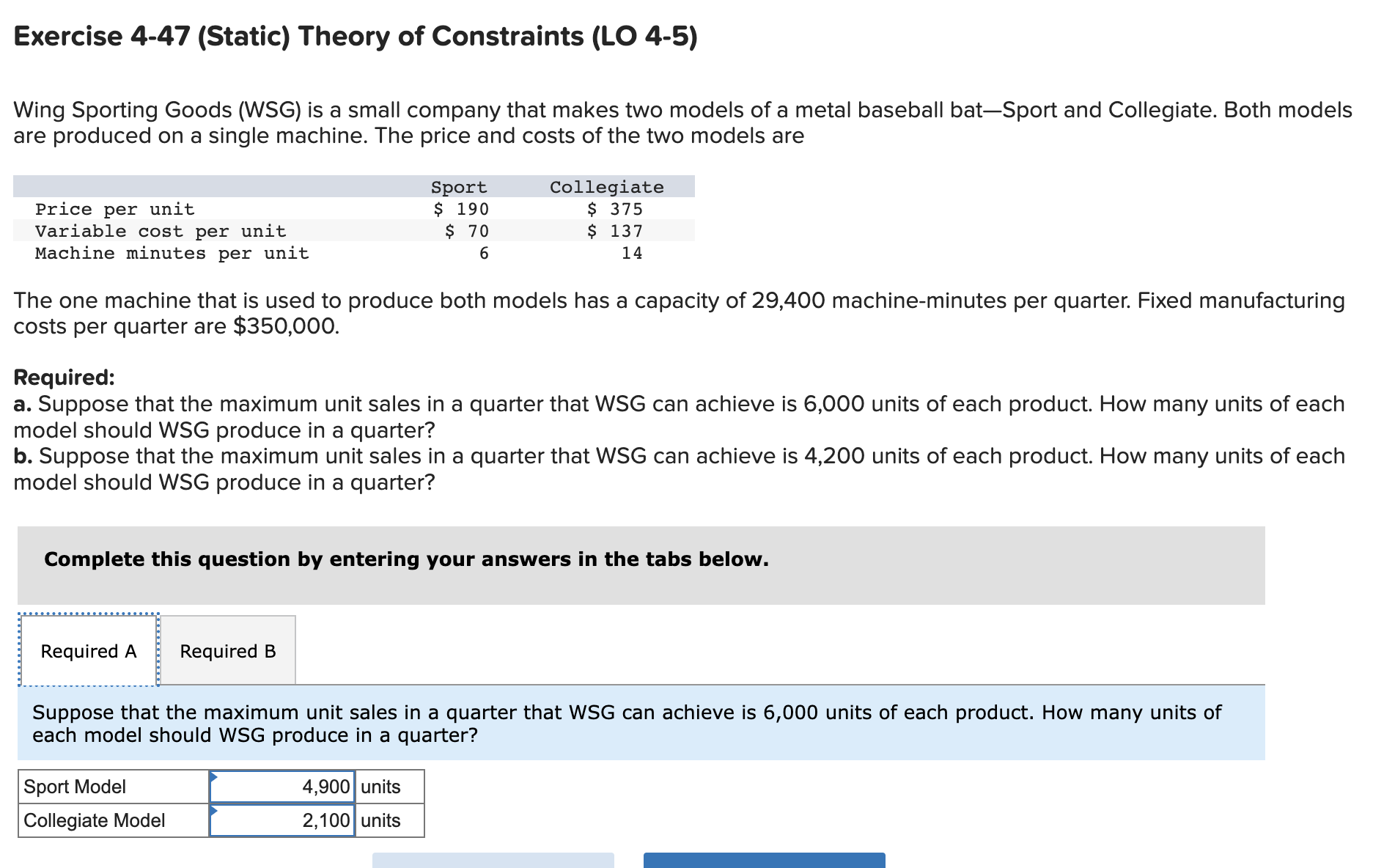
Task: Switch to the Required B tab
Action: pyautogui.click(x=227, y=650)
